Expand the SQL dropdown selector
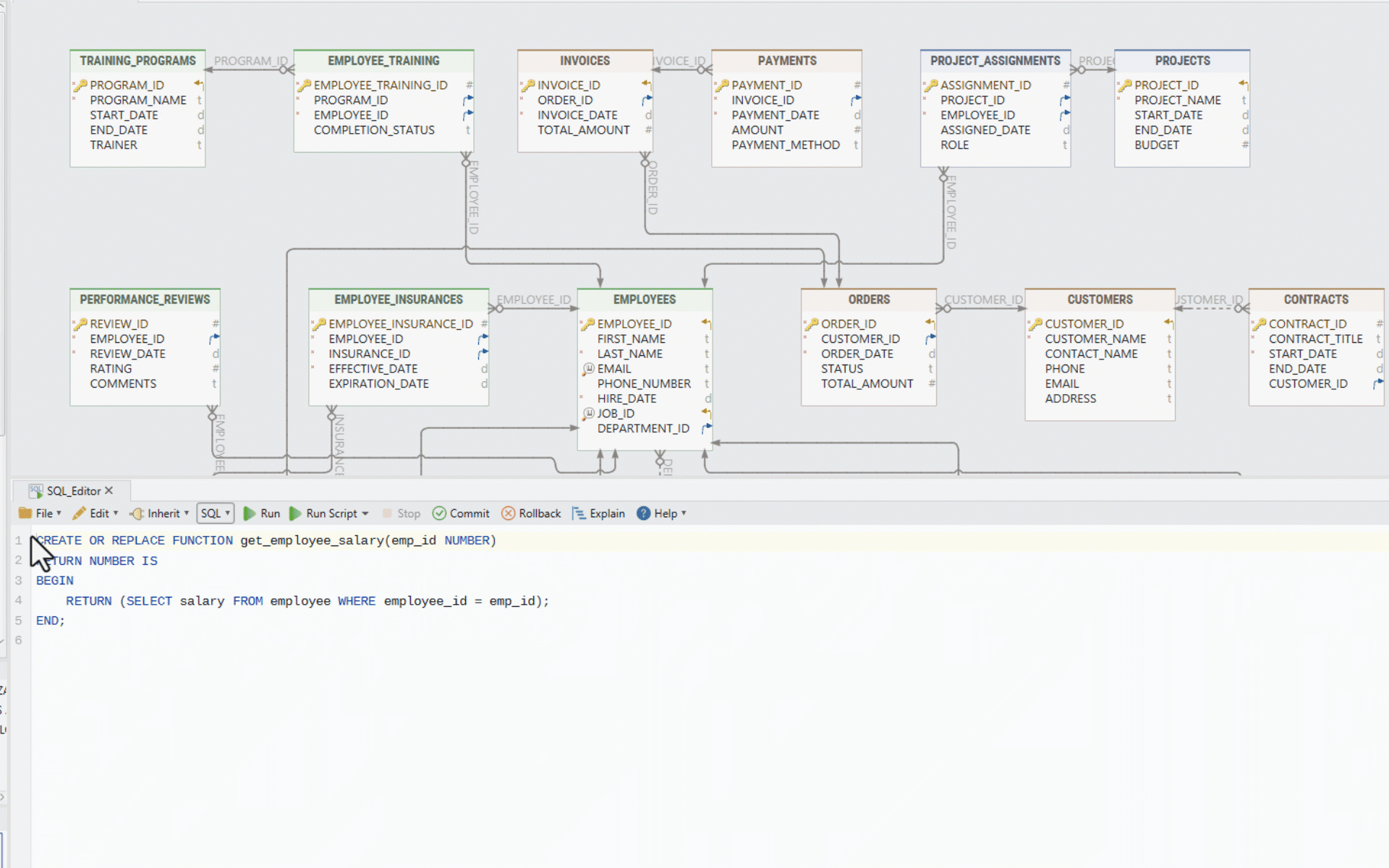 coord(214,512)
